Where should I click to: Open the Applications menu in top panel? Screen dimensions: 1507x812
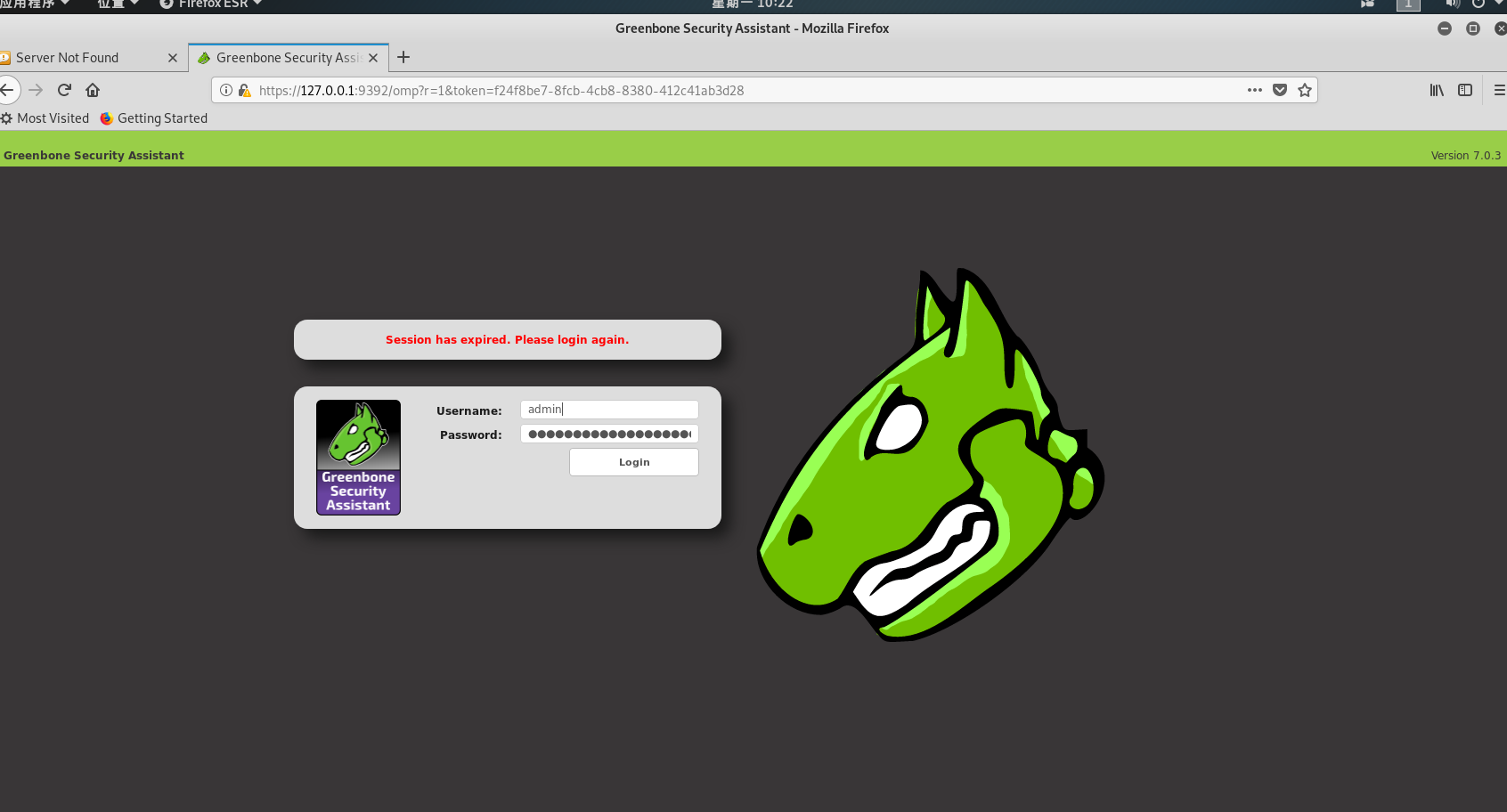pos(34,4)
